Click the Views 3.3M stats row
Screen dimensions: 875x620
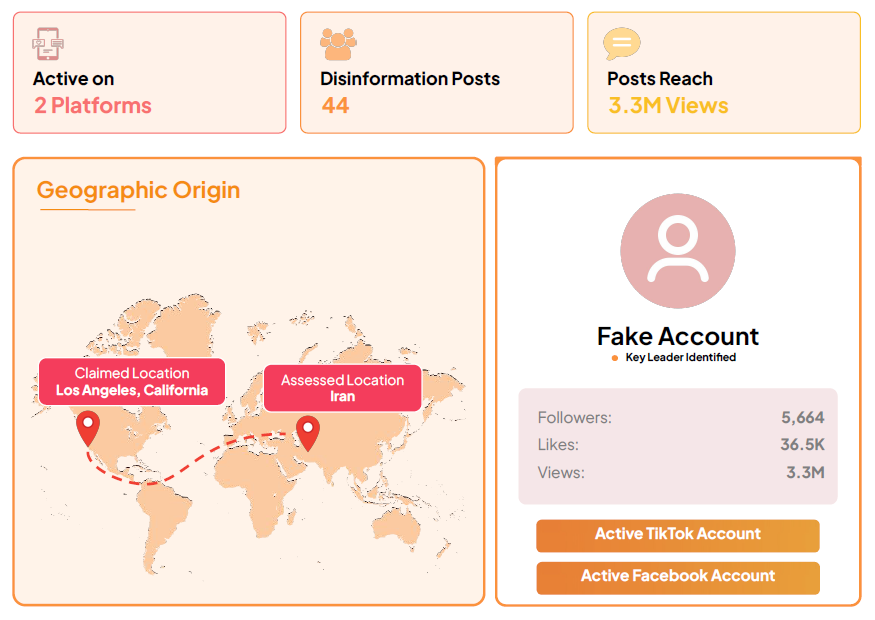point(677,472)
